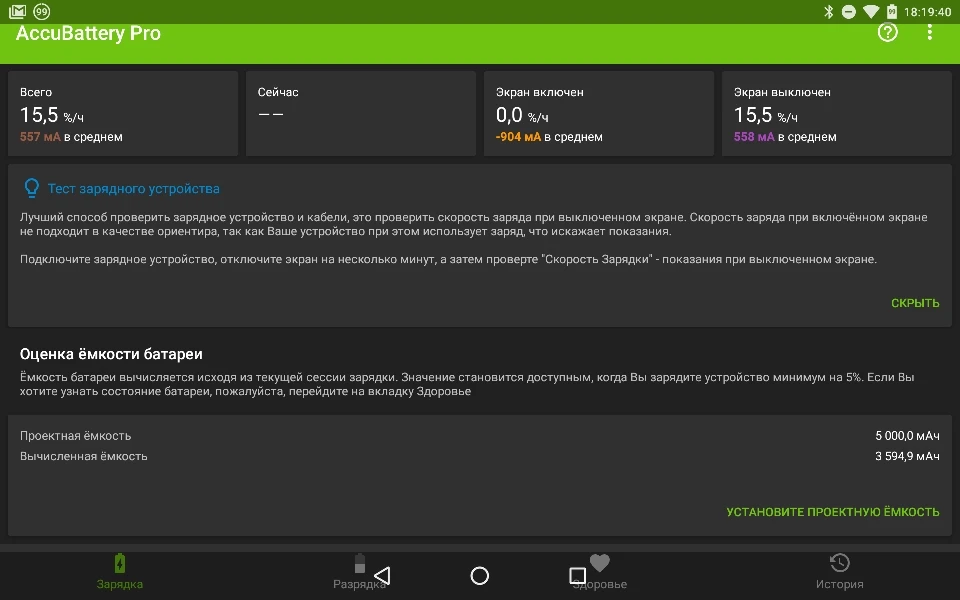Tap the Wi-Fi status icon
The width and height of the screenshot is (960, 600).
[870, 12]
